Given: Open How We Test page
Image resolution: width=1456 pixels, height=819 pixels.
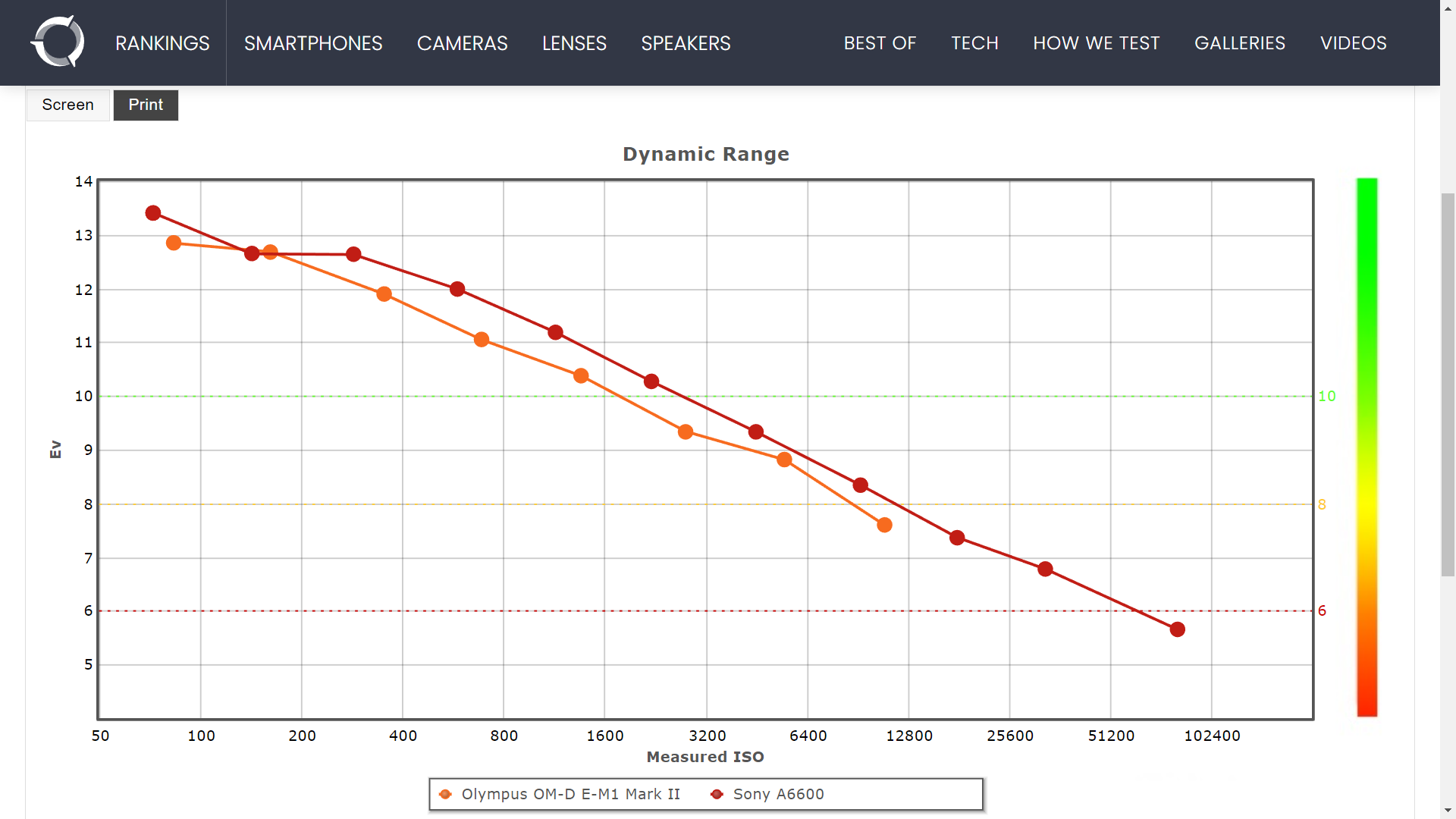Looking at the screenshot, I should pyautogui.click(x=1096, y=43).
